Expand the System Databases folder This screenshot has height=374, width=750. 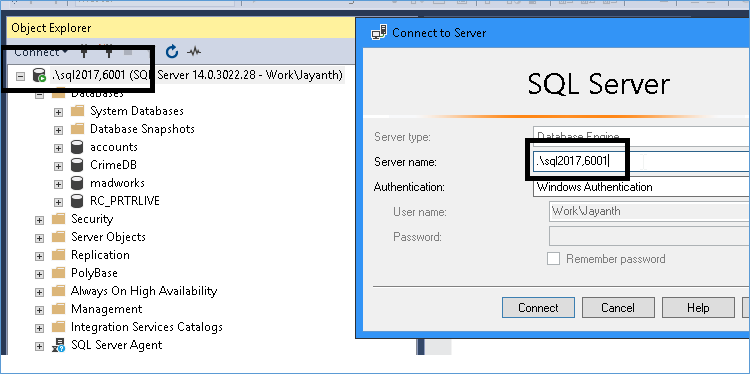58,112
